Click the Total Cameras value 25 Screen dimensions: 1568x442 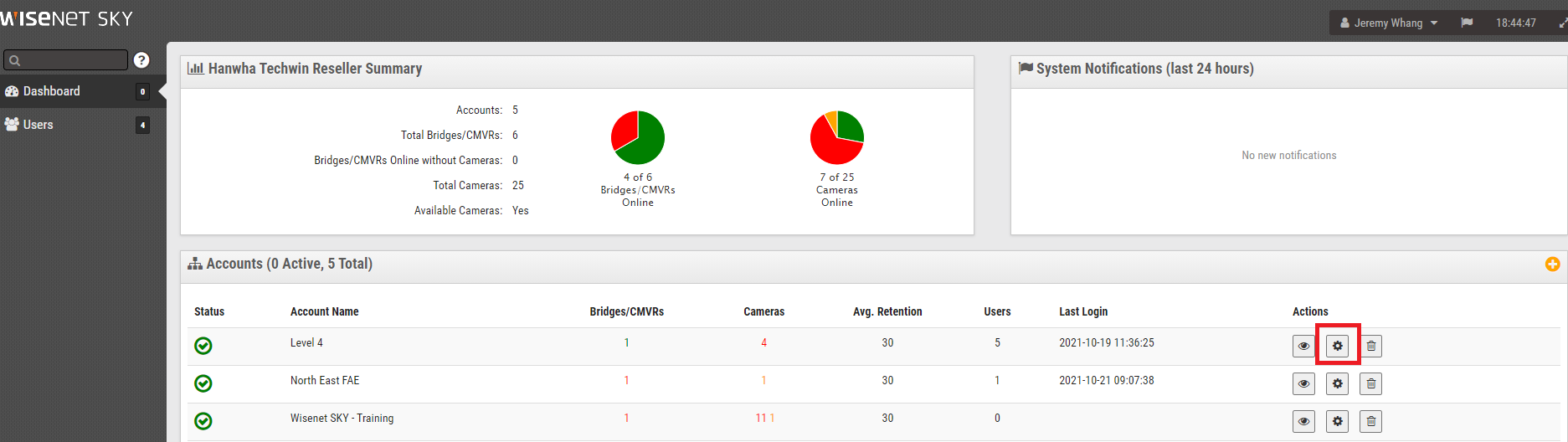(x=518, y=185)
